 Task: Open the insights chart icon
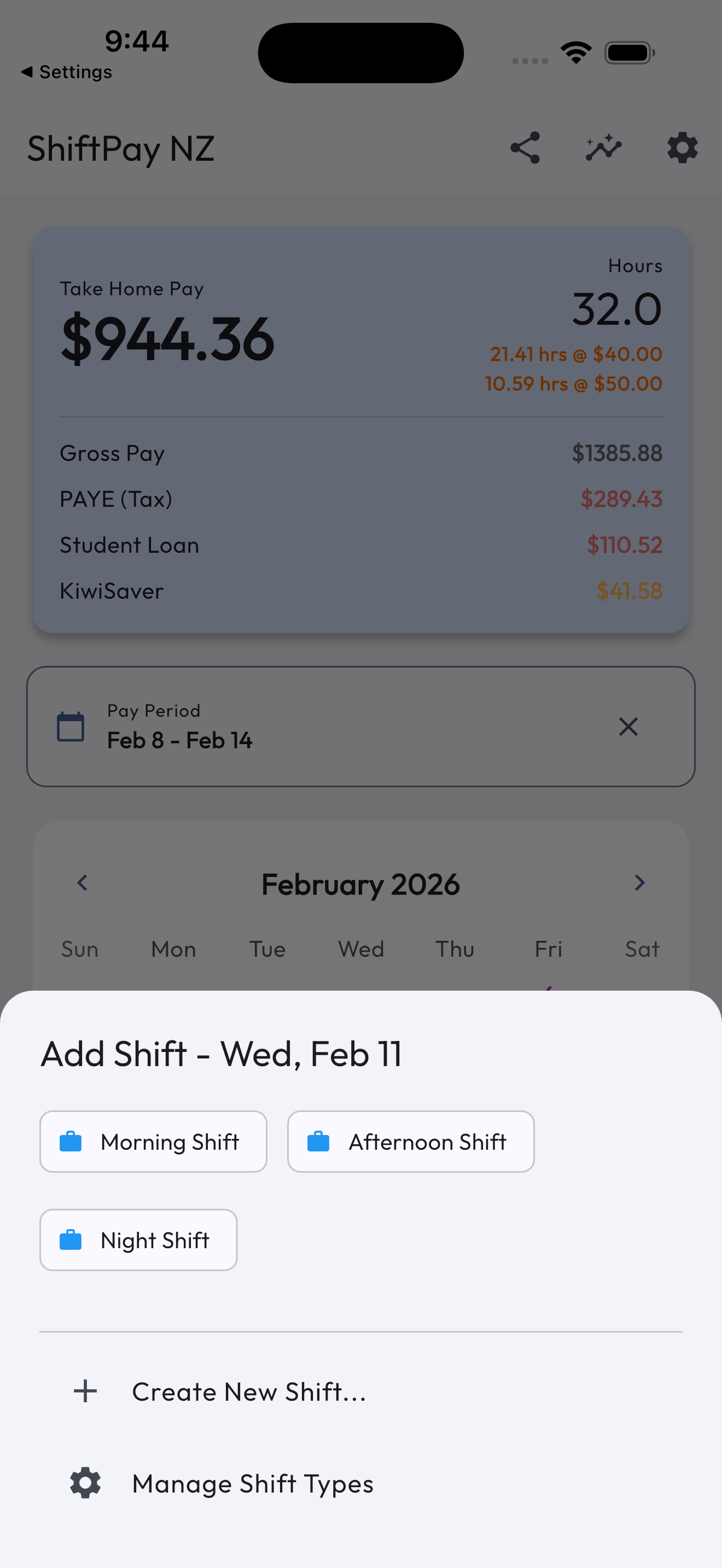click(x=603, y=148)
